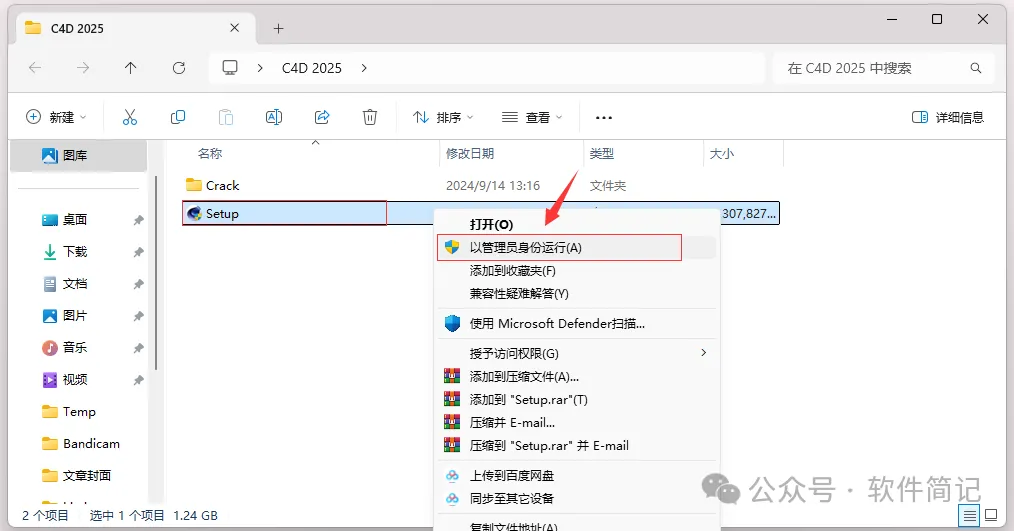The image size is (1014, 531).
Task: Open a new tab with plus button
Action: (278, 28)
